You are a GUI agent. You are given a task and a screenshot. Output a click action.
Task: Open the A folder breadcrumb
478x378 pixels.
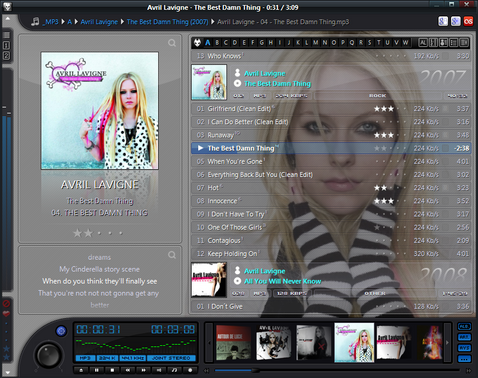(70, 22)
